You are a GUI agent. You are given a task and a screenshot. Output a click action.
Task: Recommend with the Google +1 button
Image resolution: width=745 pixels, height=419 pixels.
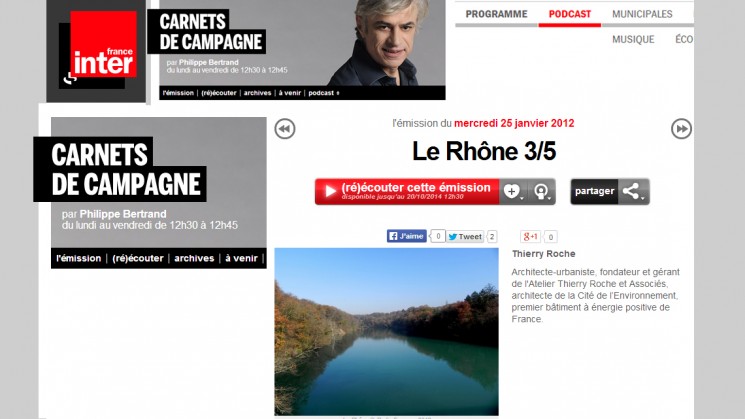point(530,237)
